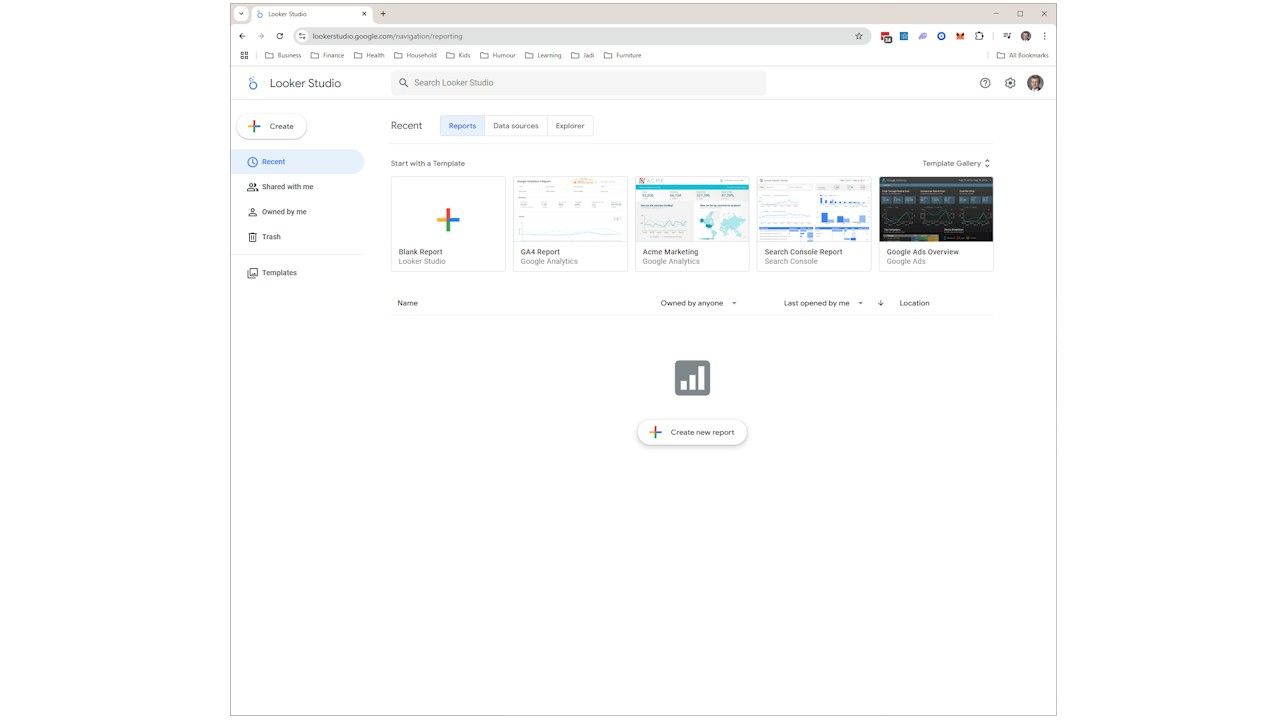This screenshot has height=720, width=1280.
Task: Open the Jadi bookmarks folder
Action: pyautogui.click(x=582, y=55)
